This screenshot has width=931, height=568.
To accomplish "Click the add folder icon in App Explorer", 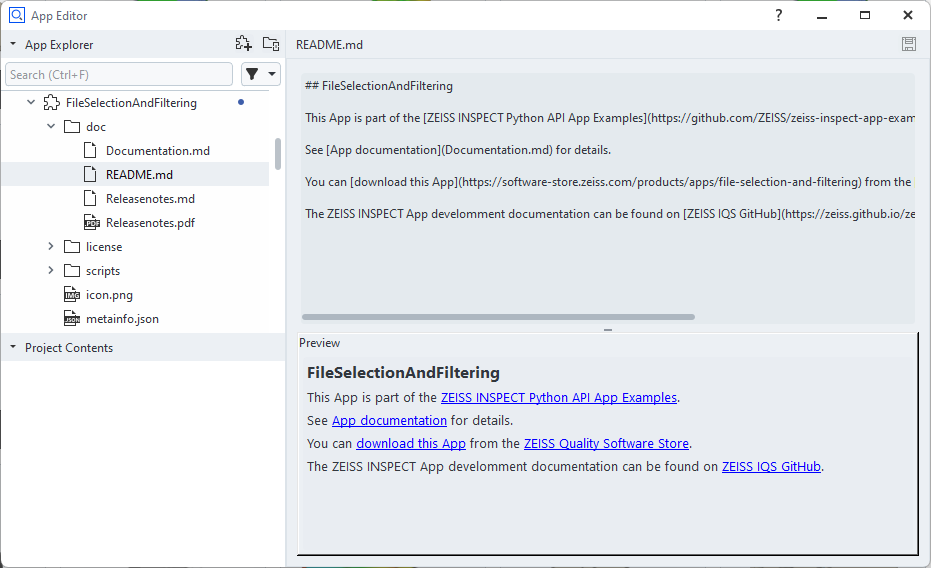I will point(271,43).
